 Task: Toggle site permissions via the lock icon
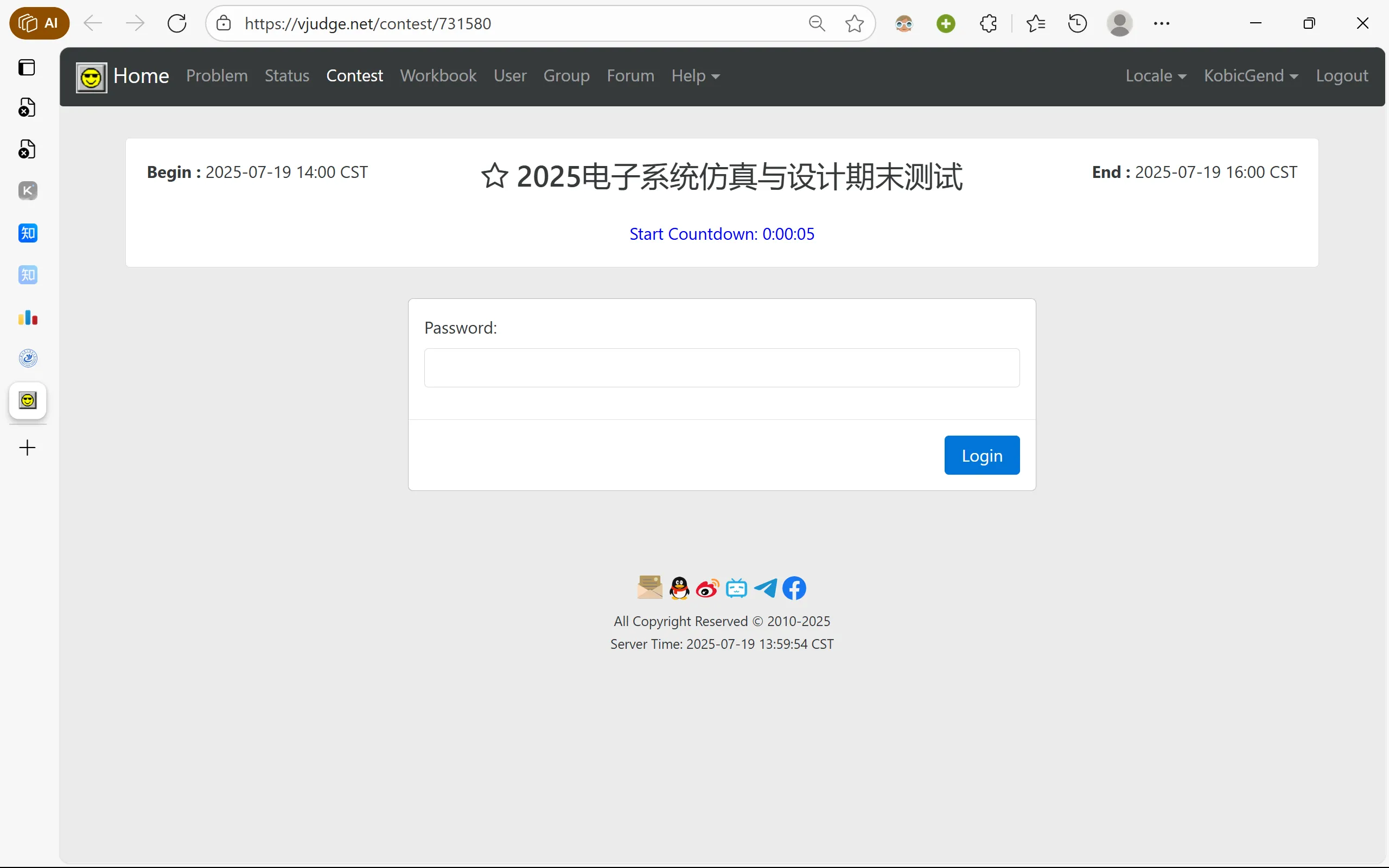(224, 23)
